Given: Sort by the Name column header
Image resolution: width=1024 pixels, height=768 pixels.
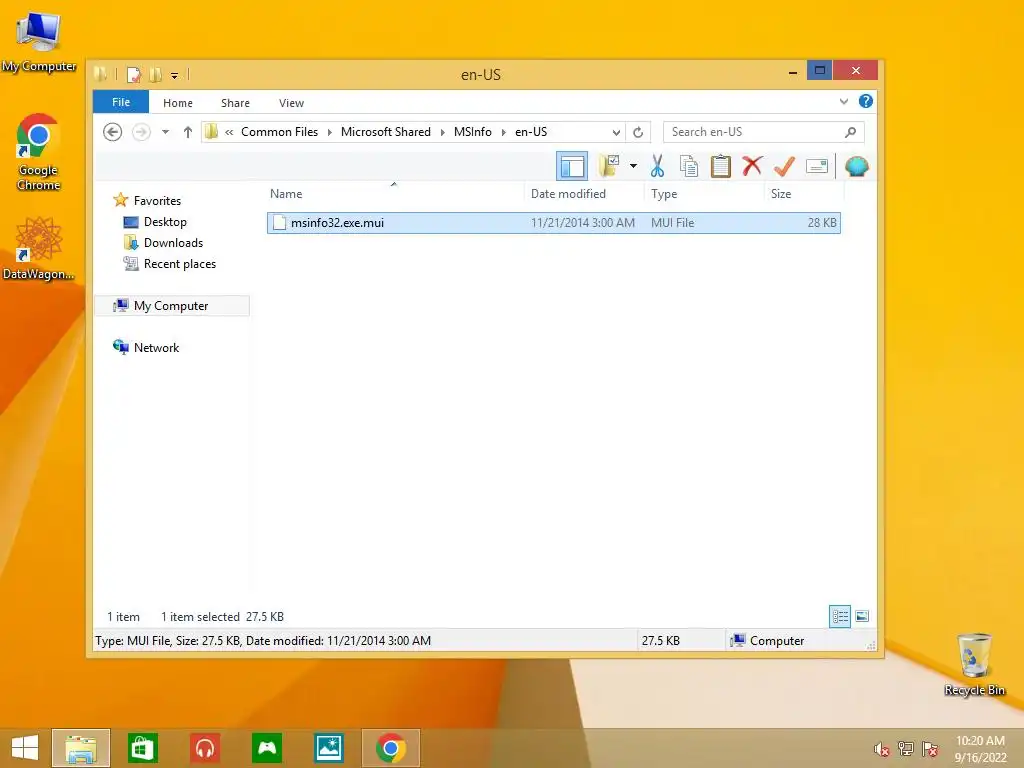Looking at the screenshot, I should (394, 193).
